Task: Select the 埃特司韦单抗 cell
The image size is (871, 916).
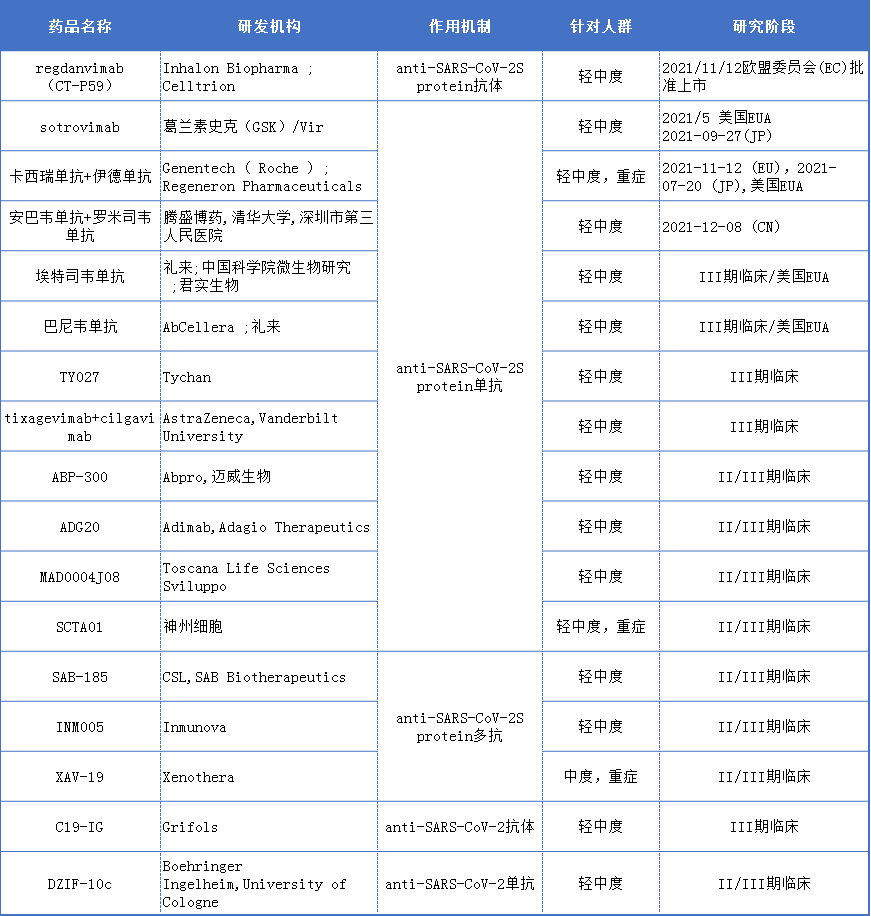Action: click(x=80, y=276)
